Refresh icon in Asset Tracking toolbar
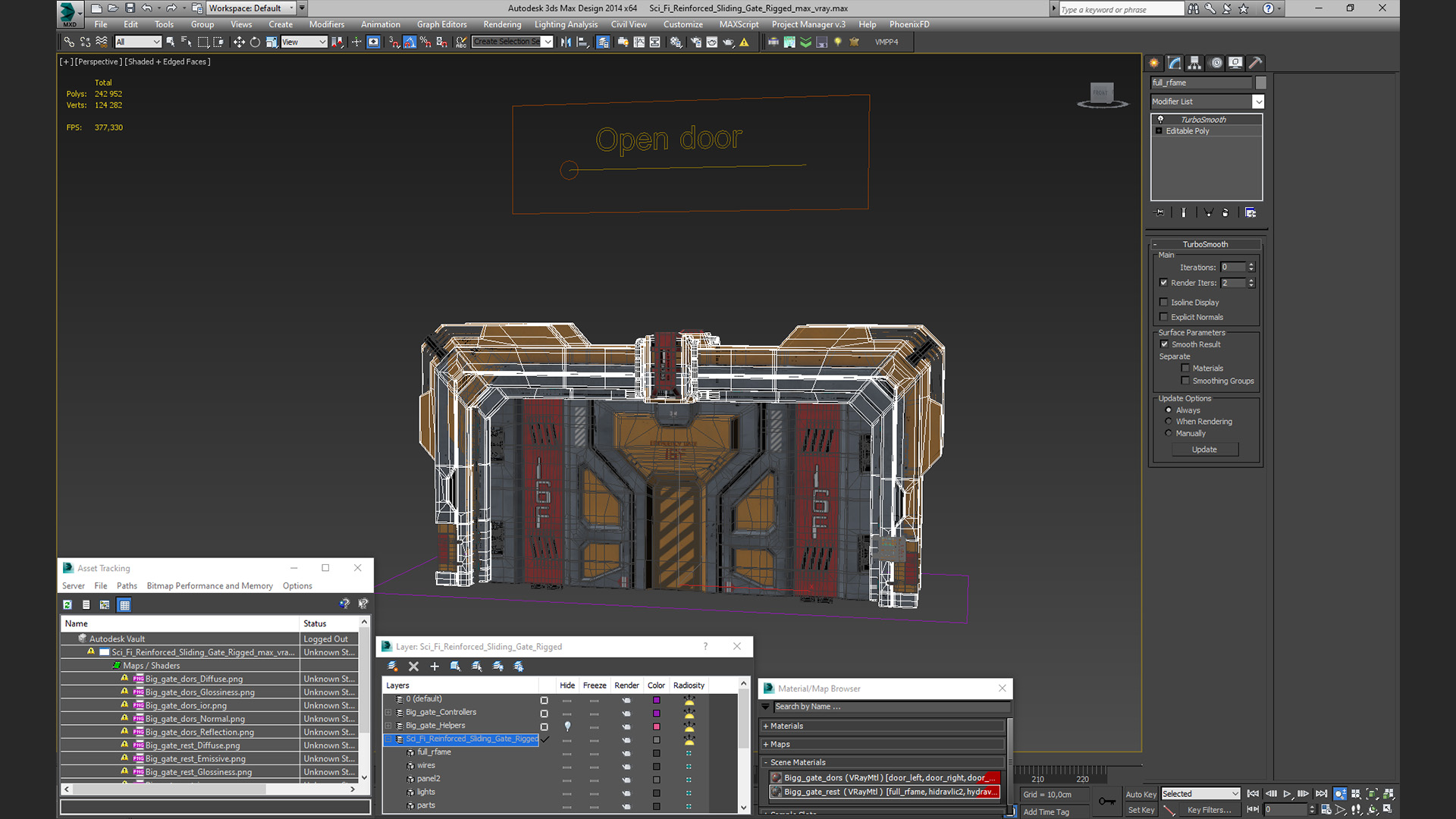 (67, 605)
